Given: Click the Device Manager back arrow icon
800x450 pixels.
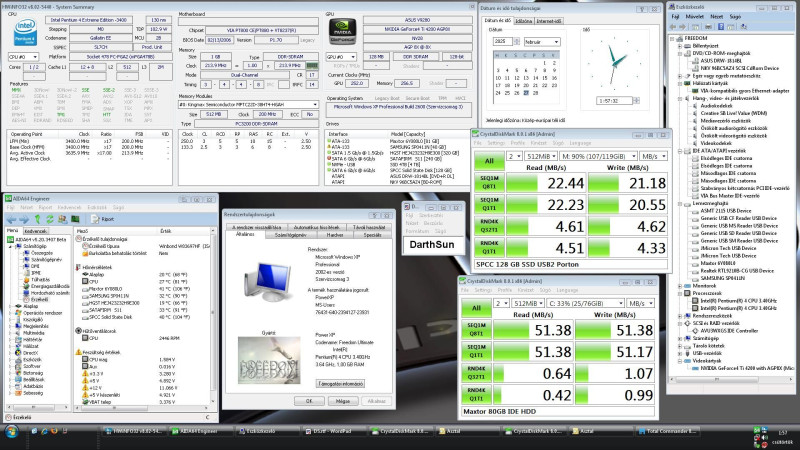Looking at the screenshot, I should [x=672, y=27].
